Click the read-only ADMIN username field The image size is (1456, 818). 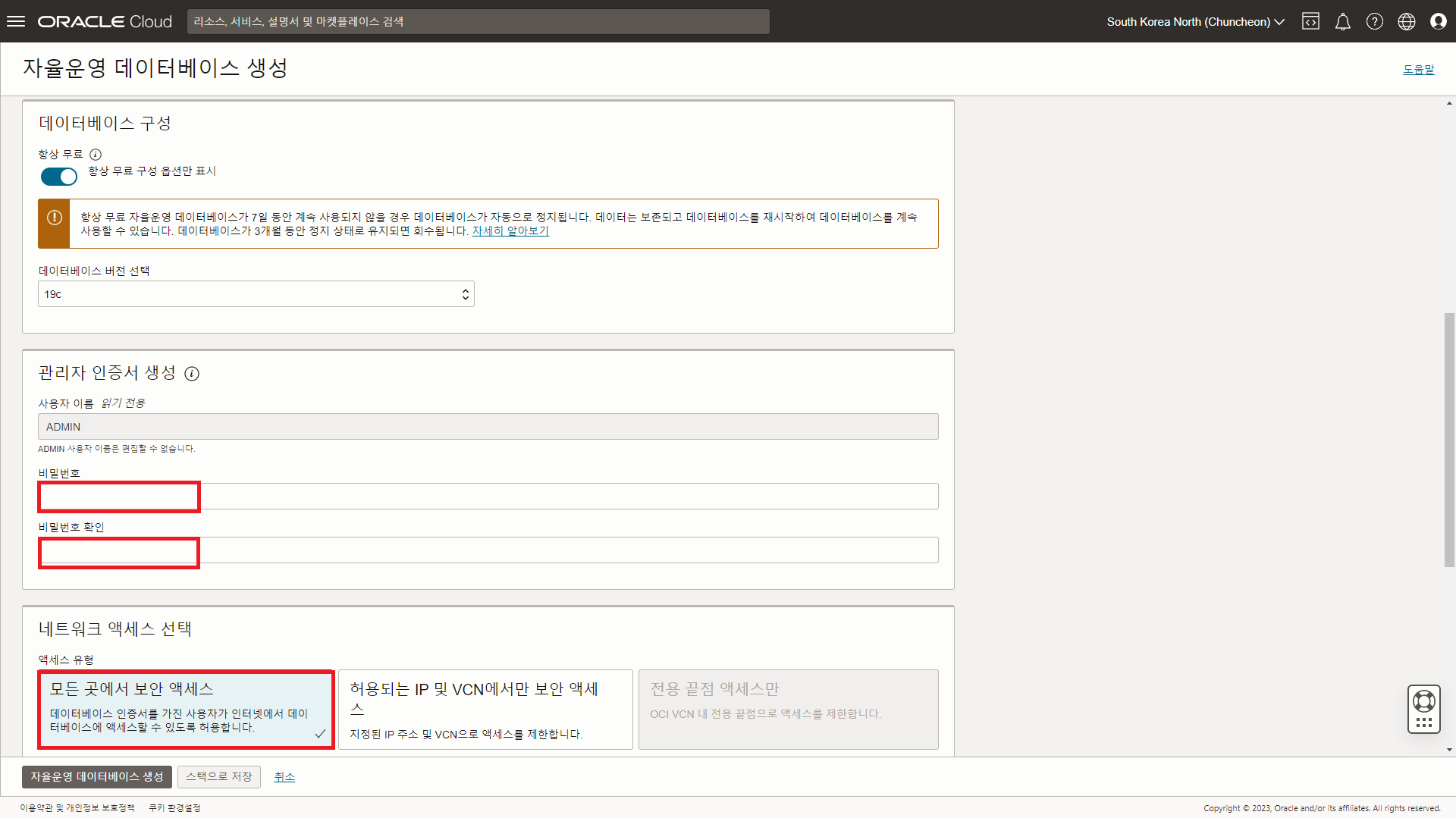[x=488, y=427]
